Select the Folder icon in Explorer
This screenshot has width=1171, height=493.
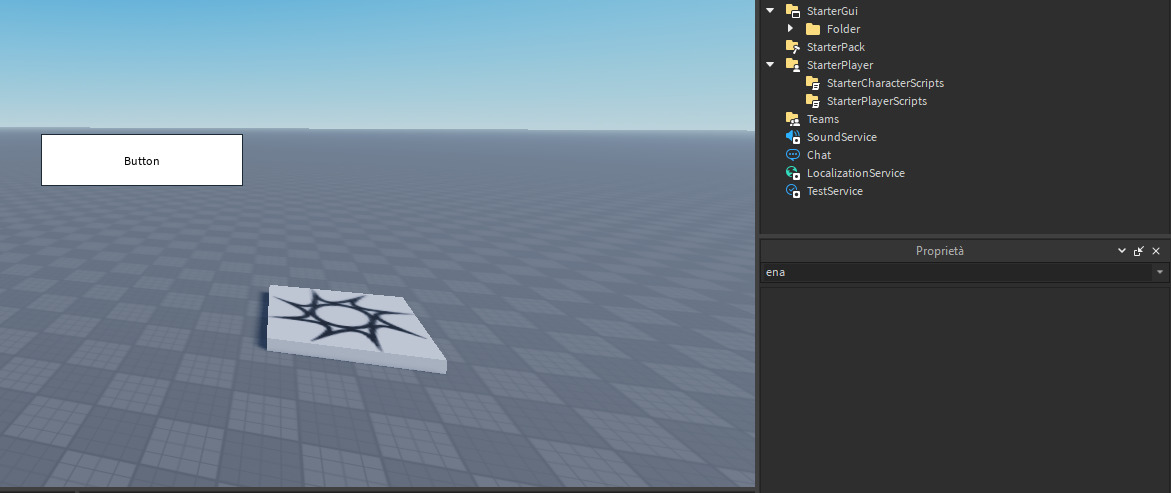pyautogui.click(x=813, y=29)
